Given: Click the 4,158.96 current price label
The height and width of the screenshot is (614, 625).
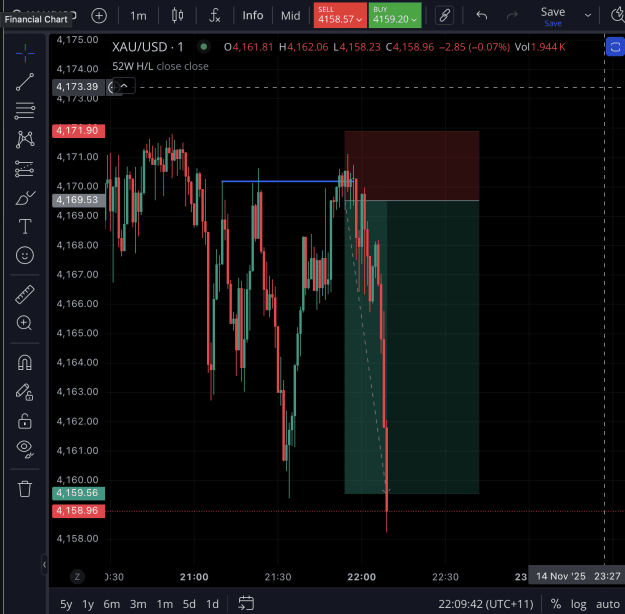Looking at the screenshot, I should coord(78,511).
